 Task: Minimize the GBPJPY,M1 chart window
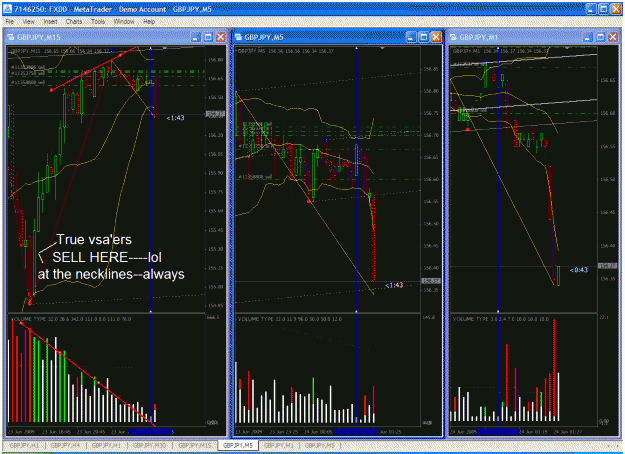588,37
